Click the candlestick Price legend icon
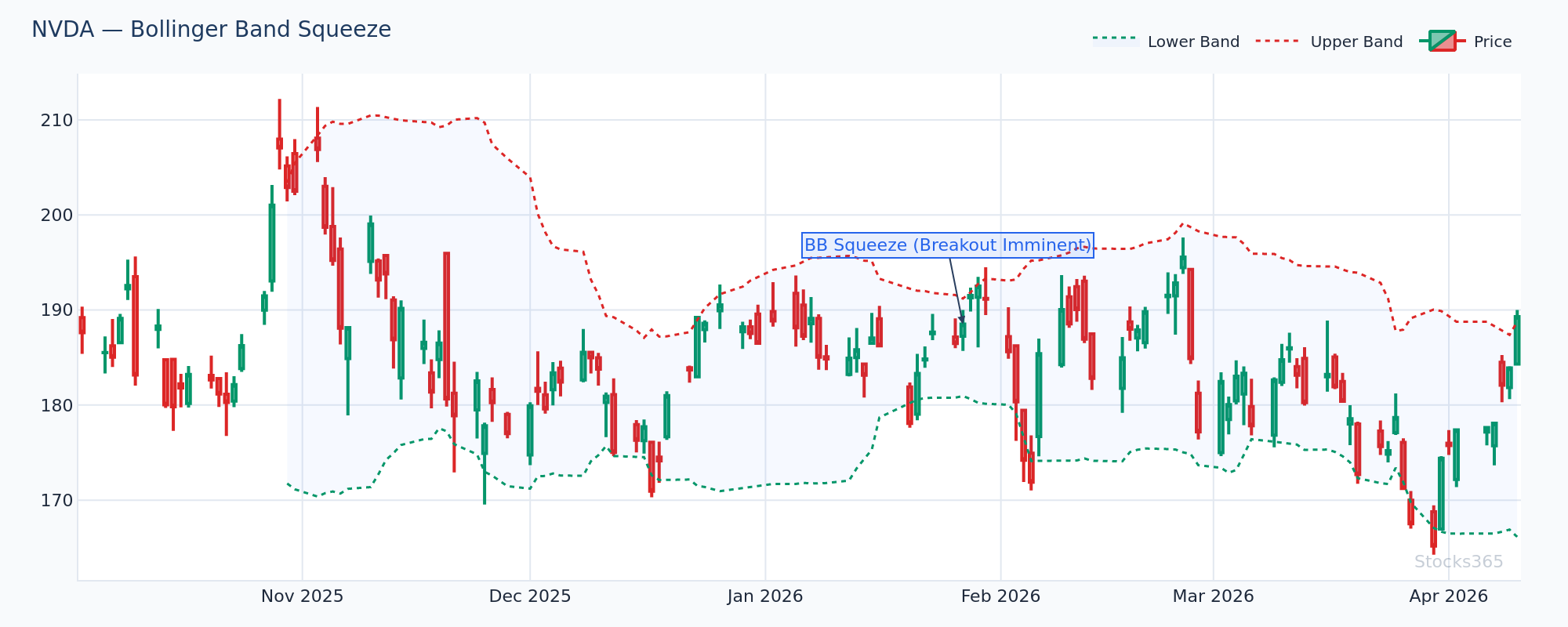1568x627 pixels. (1442, 41)
